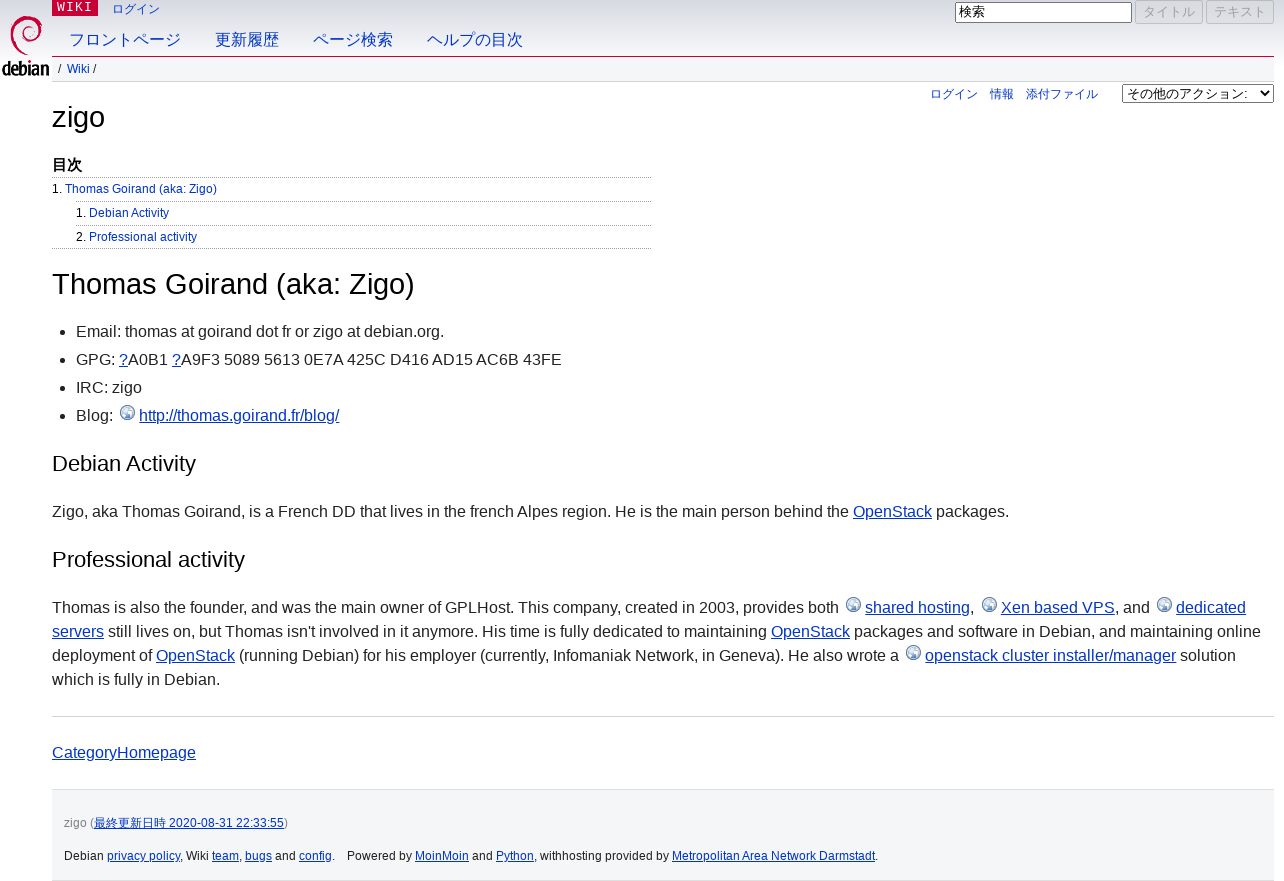Click the globe icon before dedicated servers
Viewport: 1284px width, 881px height.
[x=1164, y=605]
